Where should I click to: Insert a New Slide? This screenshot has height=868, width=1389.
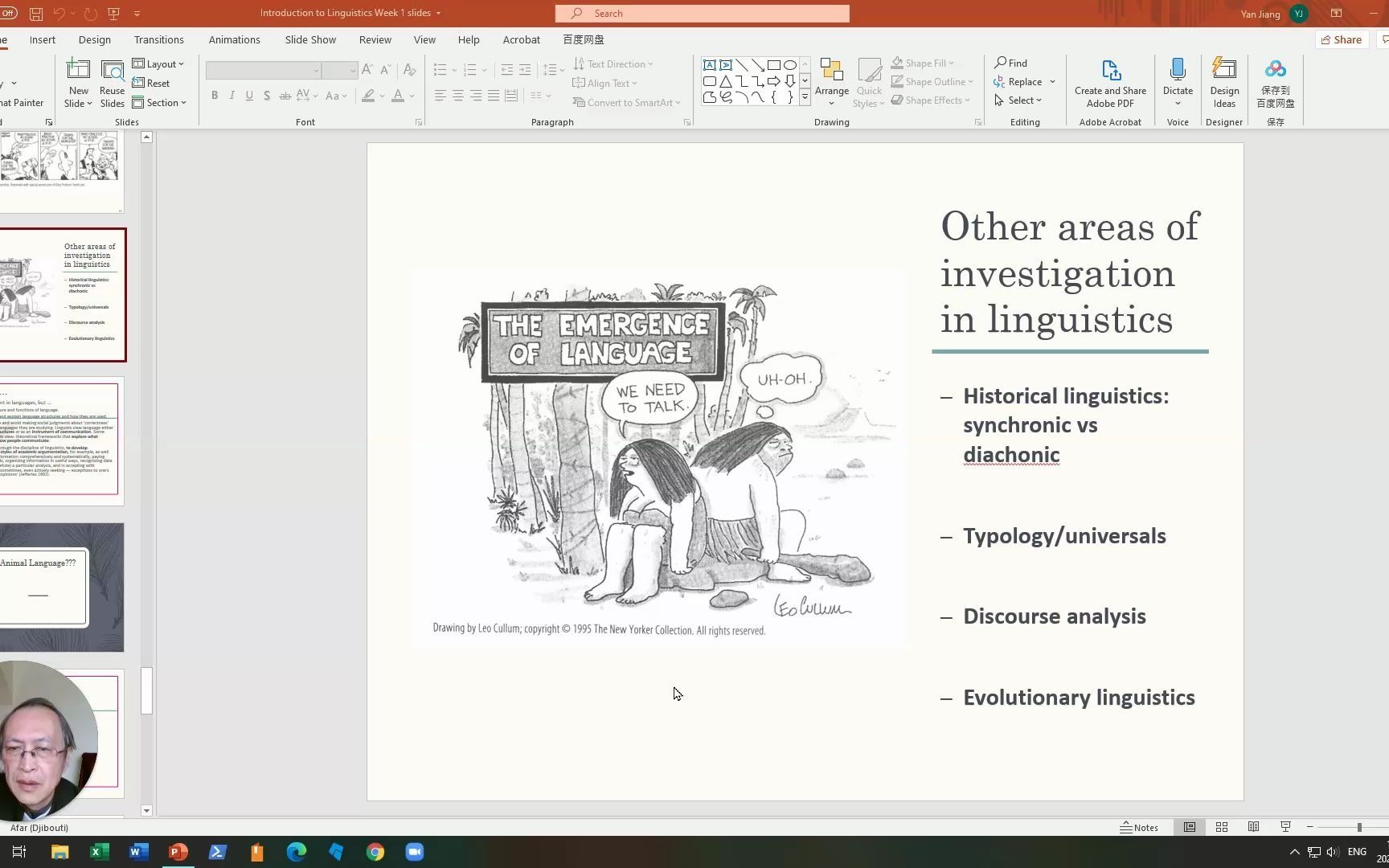[78, 84]
